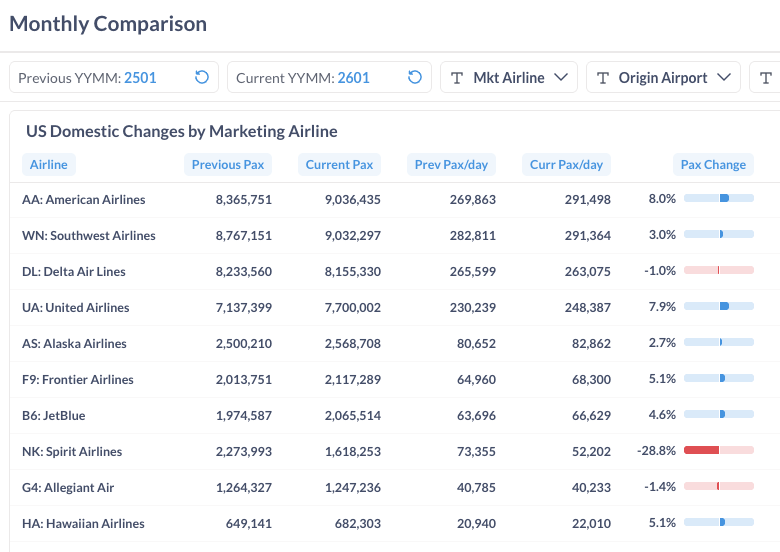Image resolution: width=780 pixels, height=552 pixels.
Task: Click the Mkt Airline text-type icon
Action: pos(457,78)
